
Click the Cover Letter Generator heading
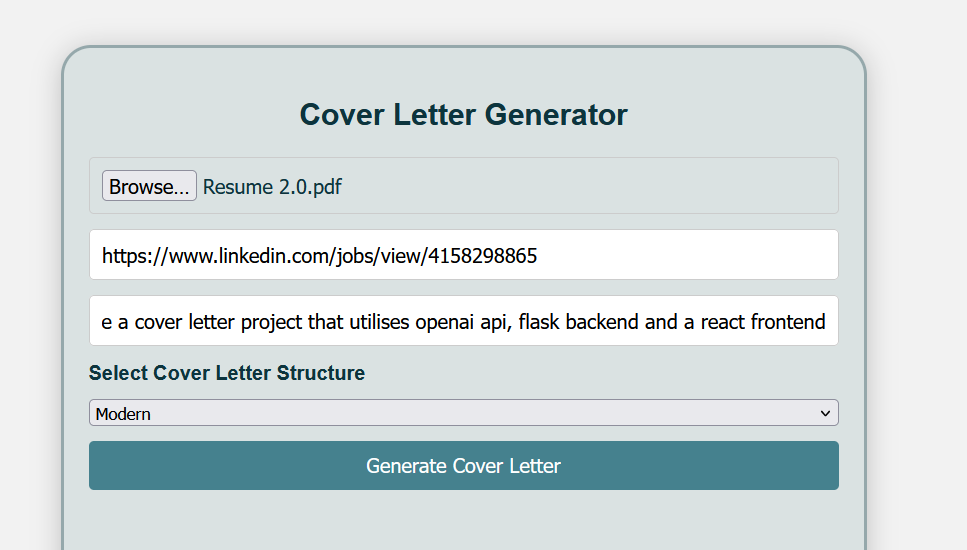click(464, 115)
